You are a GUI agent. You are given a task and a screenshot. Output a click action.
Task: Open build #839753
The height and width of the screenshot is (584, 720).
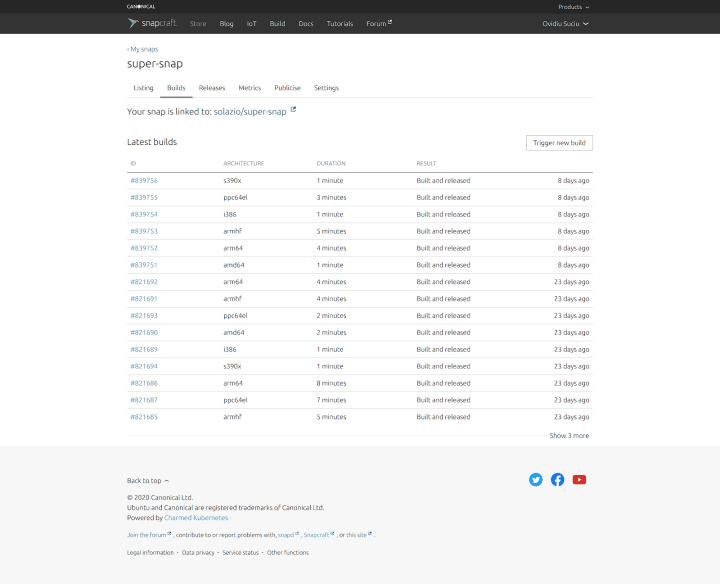tap(144, 231)
